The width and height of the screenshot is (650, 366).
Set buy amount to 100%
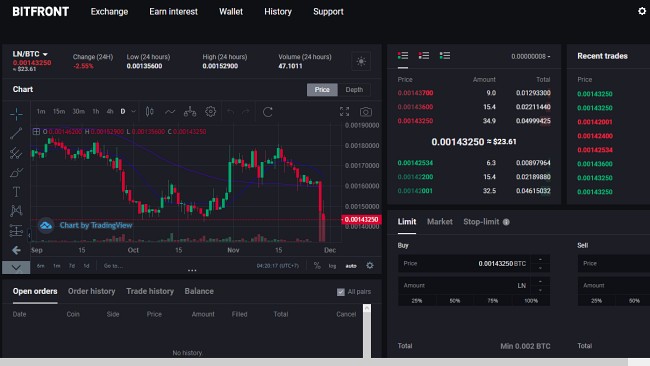pyautogui.click(x=531, y=301)
